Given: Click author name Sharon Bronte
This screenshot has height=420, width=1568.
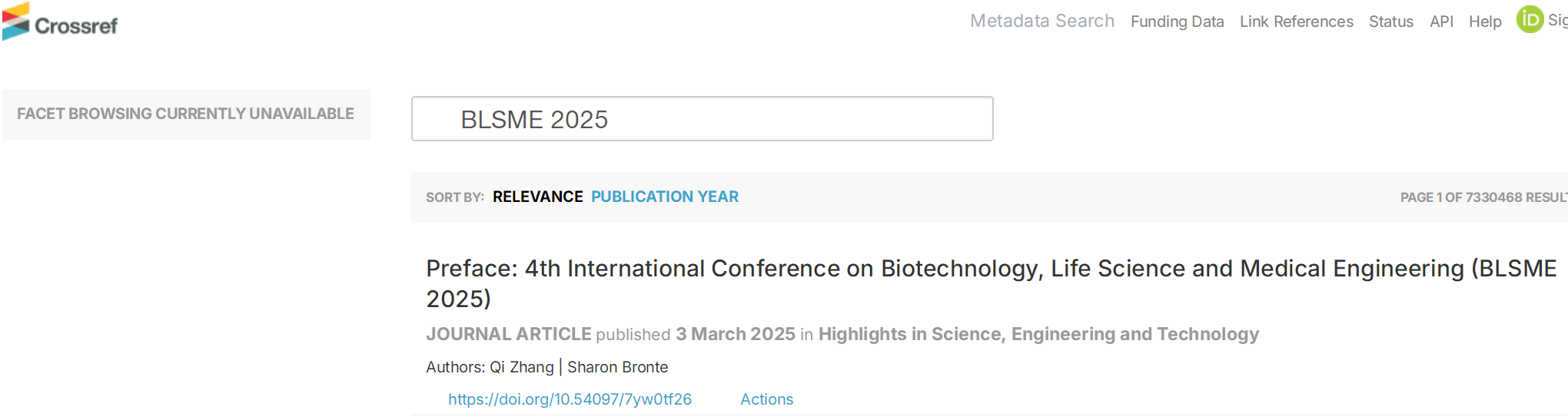Looking at the screenshot, I should pyautogui.click(x=617, y=367).
